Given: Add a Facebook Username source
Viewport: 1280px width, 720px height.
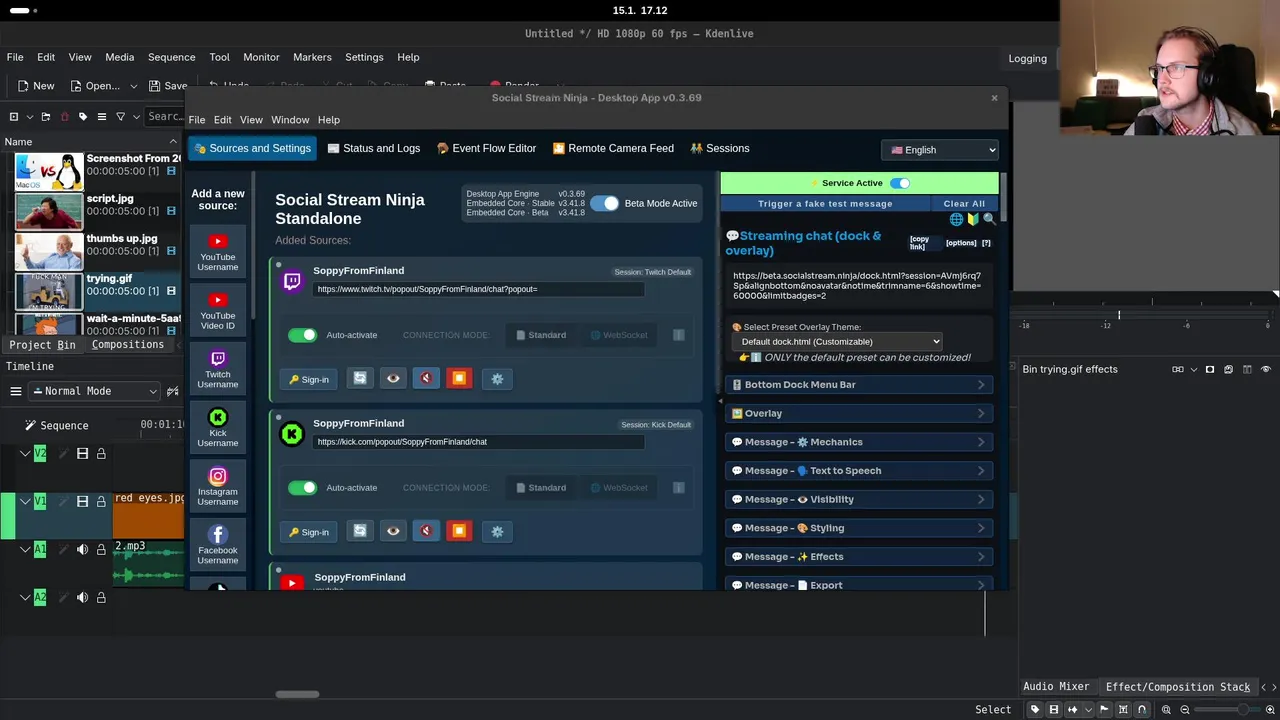Looking at the screenshot, I should click(x=218, y=545).
